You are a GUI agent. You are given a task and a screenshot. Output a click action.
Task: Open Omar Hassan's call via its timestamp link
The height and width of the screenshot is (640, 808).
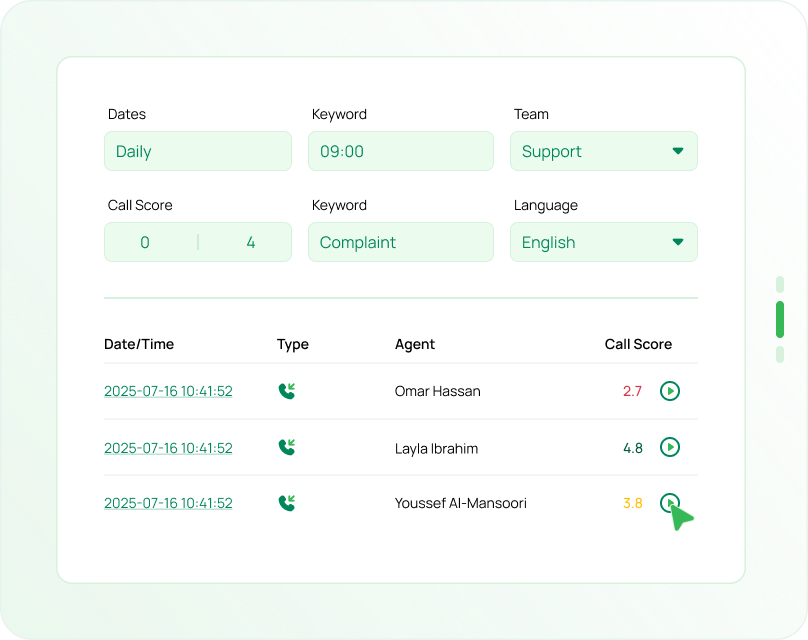pyautogui.click(x=168, y=391)
